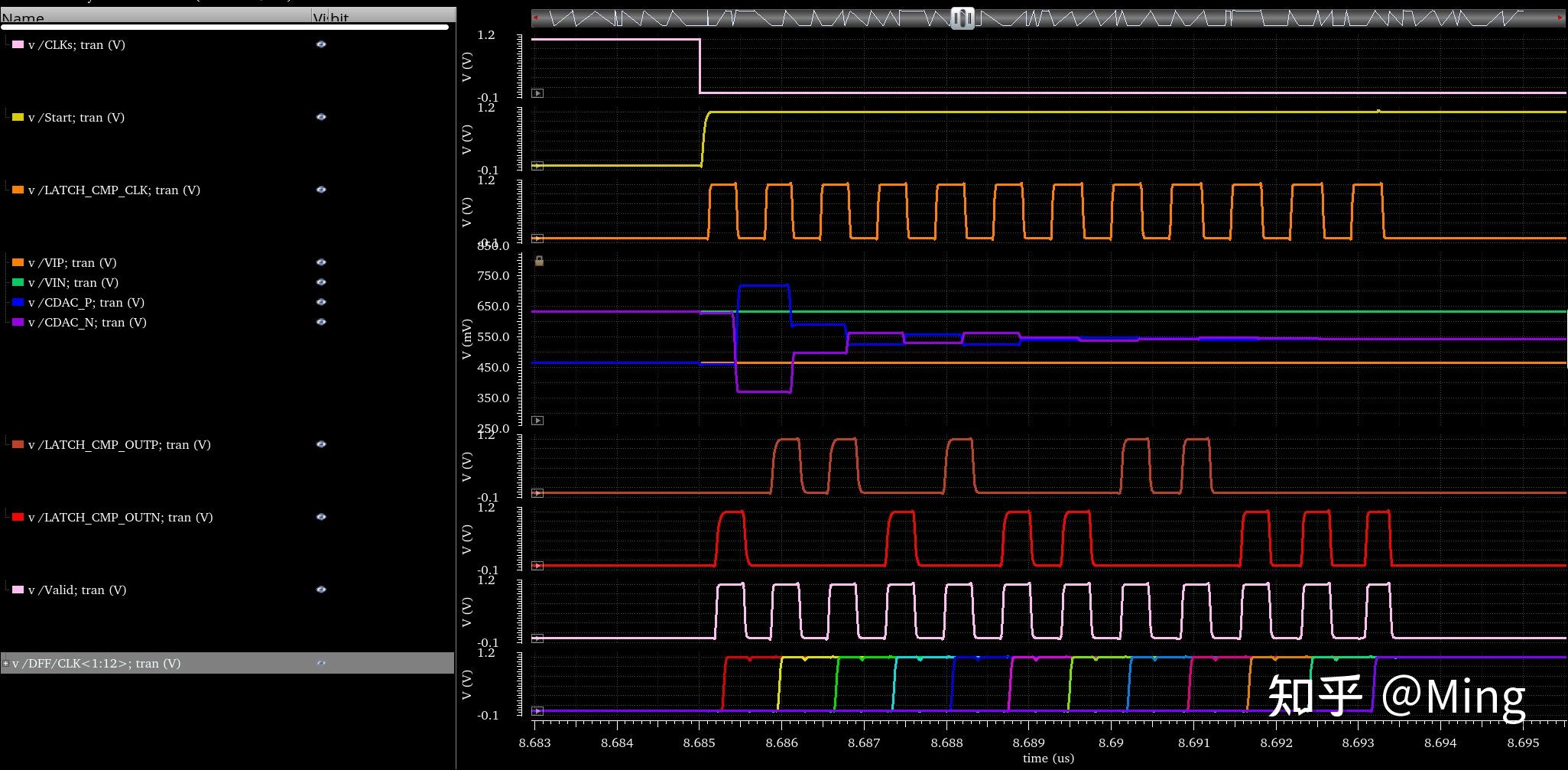Click the lock icon in the CDAC waveform panel
This screenshot has width=1568, height=770.
539,262
